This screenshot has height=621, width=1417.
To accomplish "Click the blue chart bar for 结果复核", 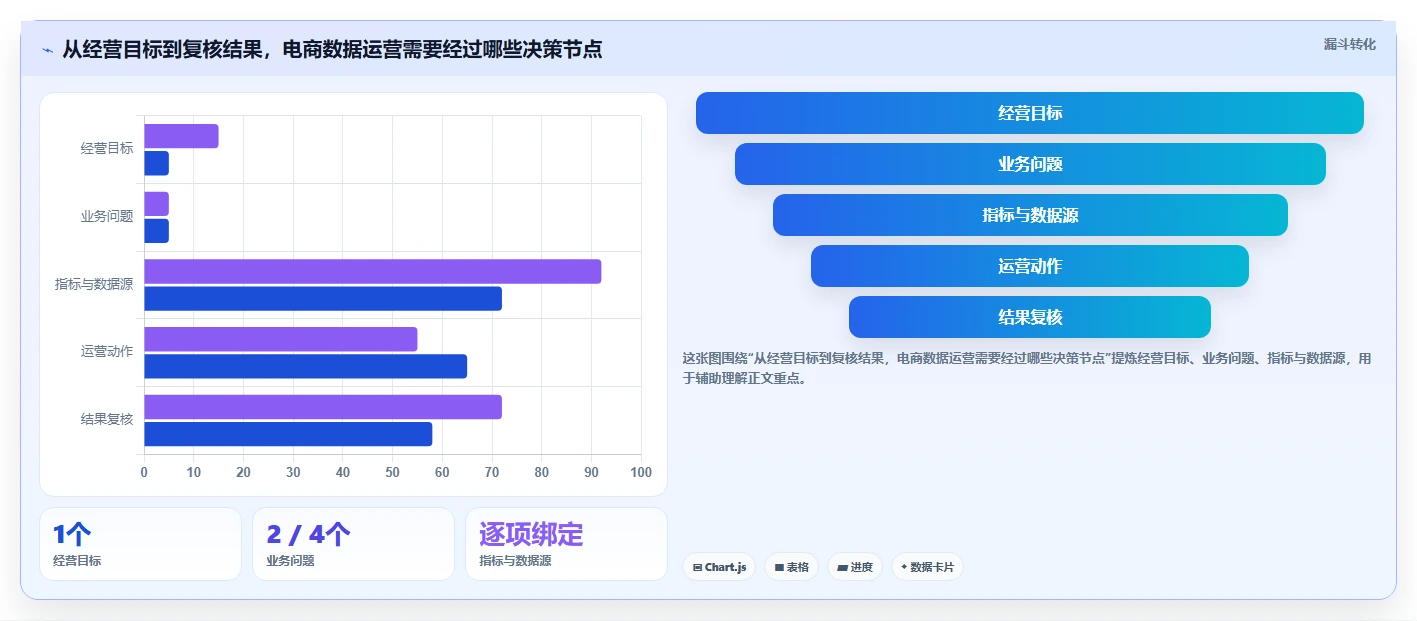I will (x=288, y=434).
